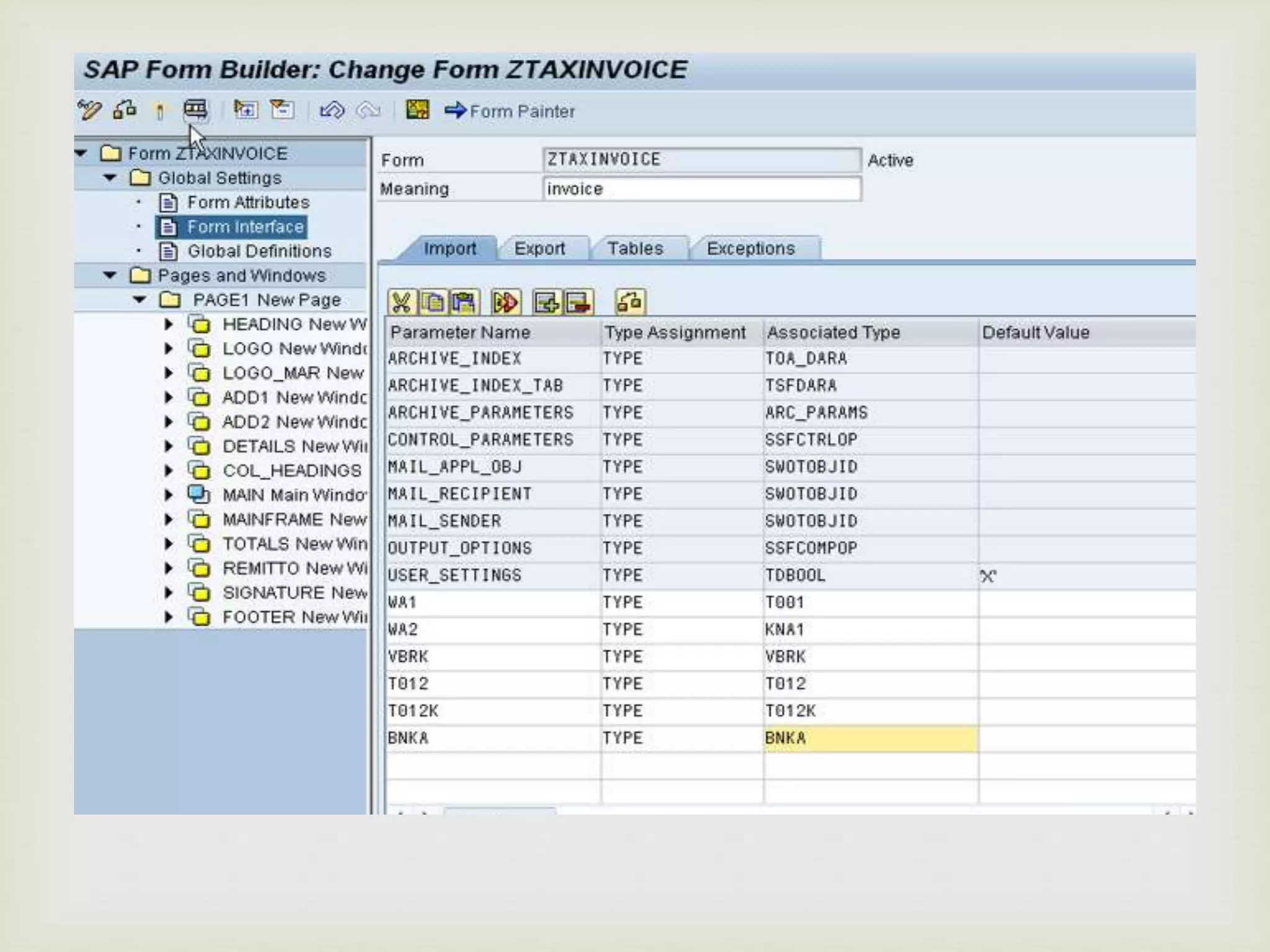
Task: Click the Paste icon above parameter table
Action: (464, 303)
